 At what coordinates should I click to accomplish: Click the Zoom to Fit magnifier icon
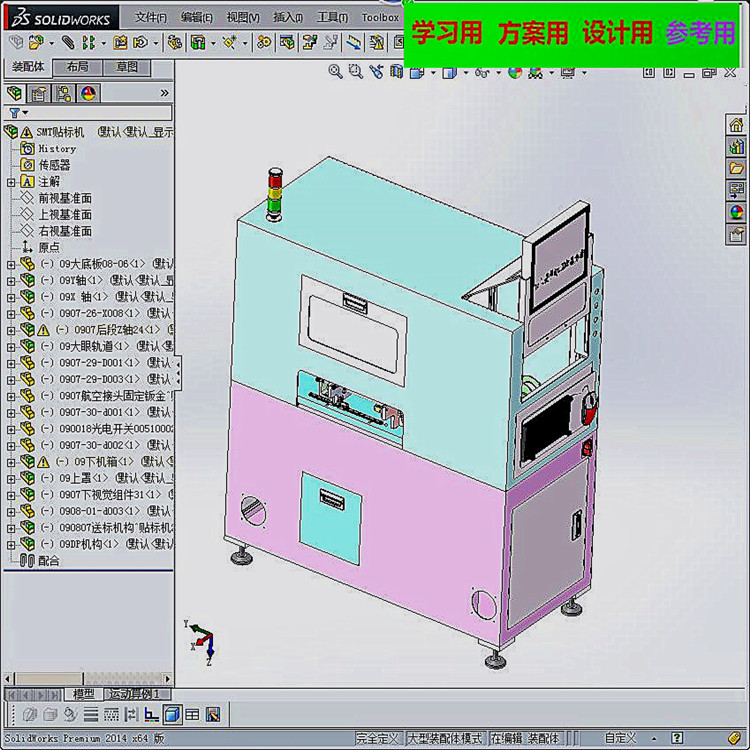pos(335,72)
